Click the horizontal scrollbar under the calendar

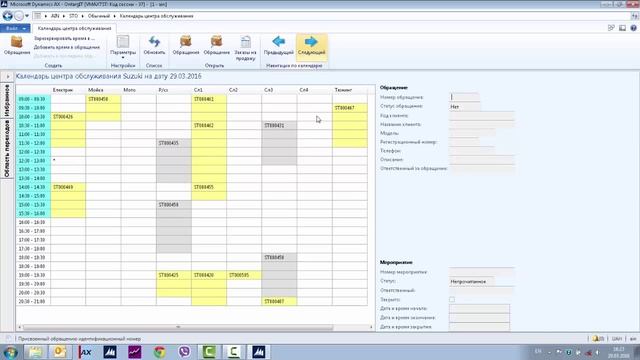tap(178, 327)
